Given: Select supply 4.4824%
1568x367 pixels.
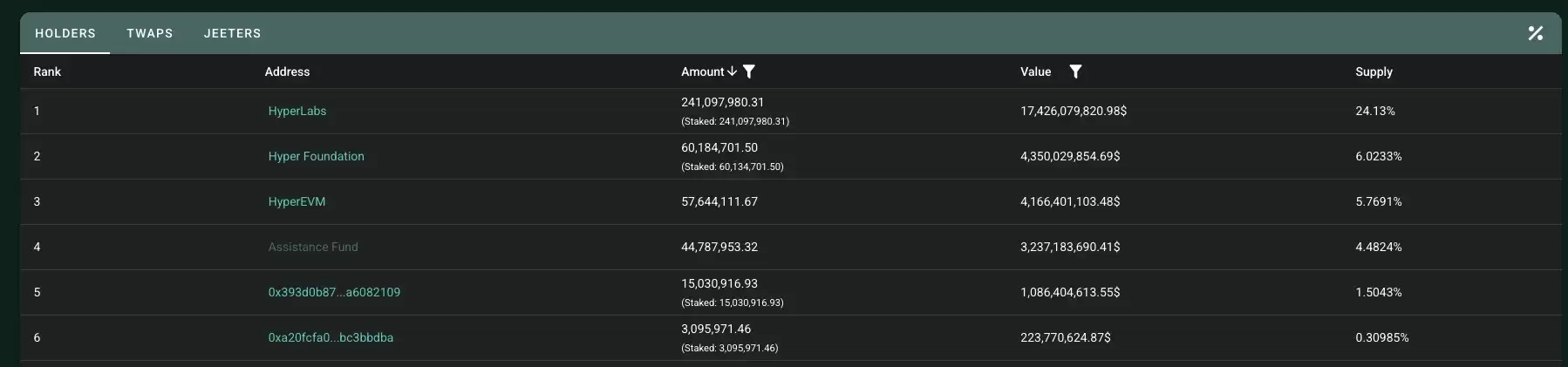Looking at the screenshot, I should click(1379, 247).
